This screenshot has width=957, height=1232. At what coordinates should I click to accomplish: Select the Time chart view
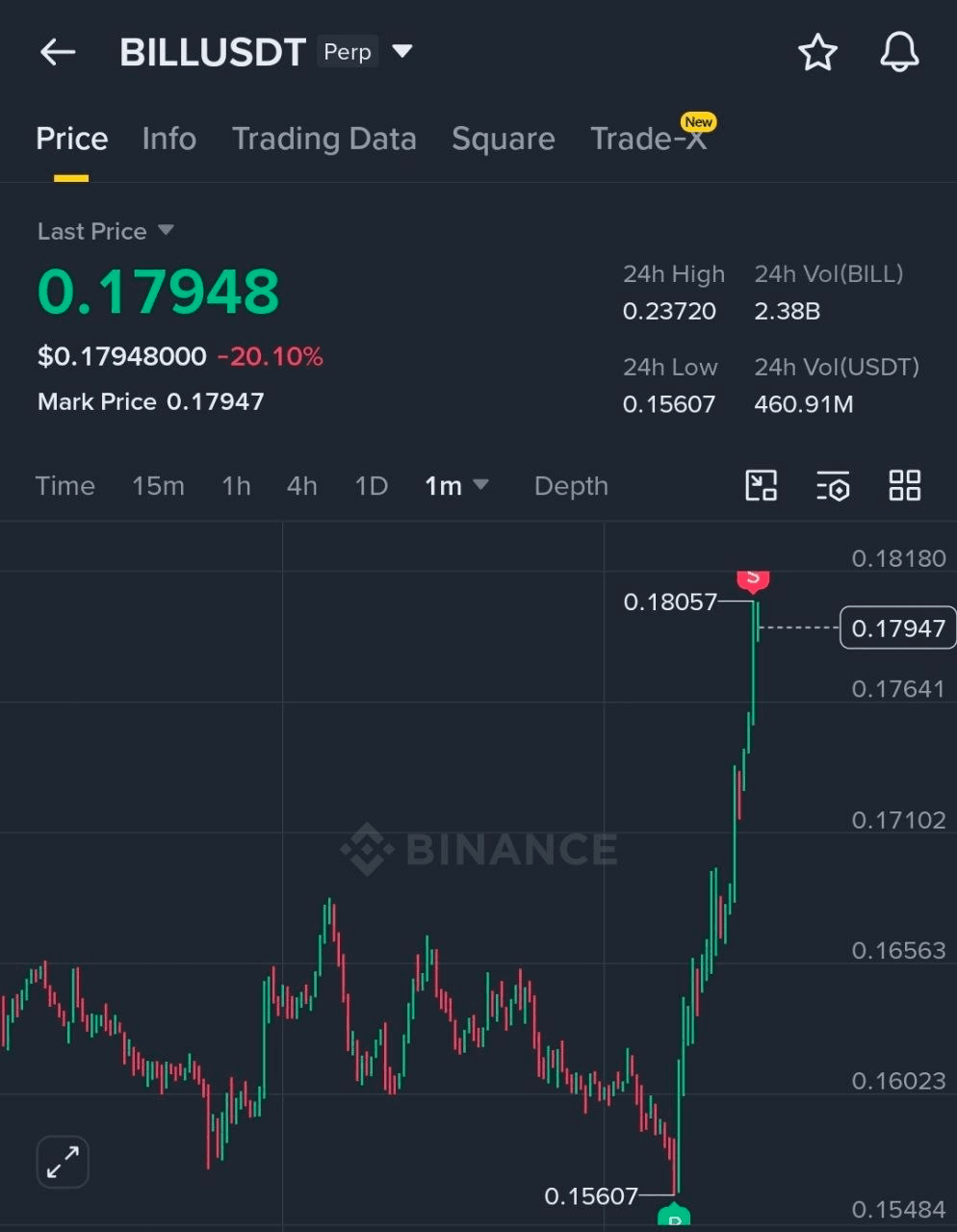pyautogui.click(x=65, y=485)
